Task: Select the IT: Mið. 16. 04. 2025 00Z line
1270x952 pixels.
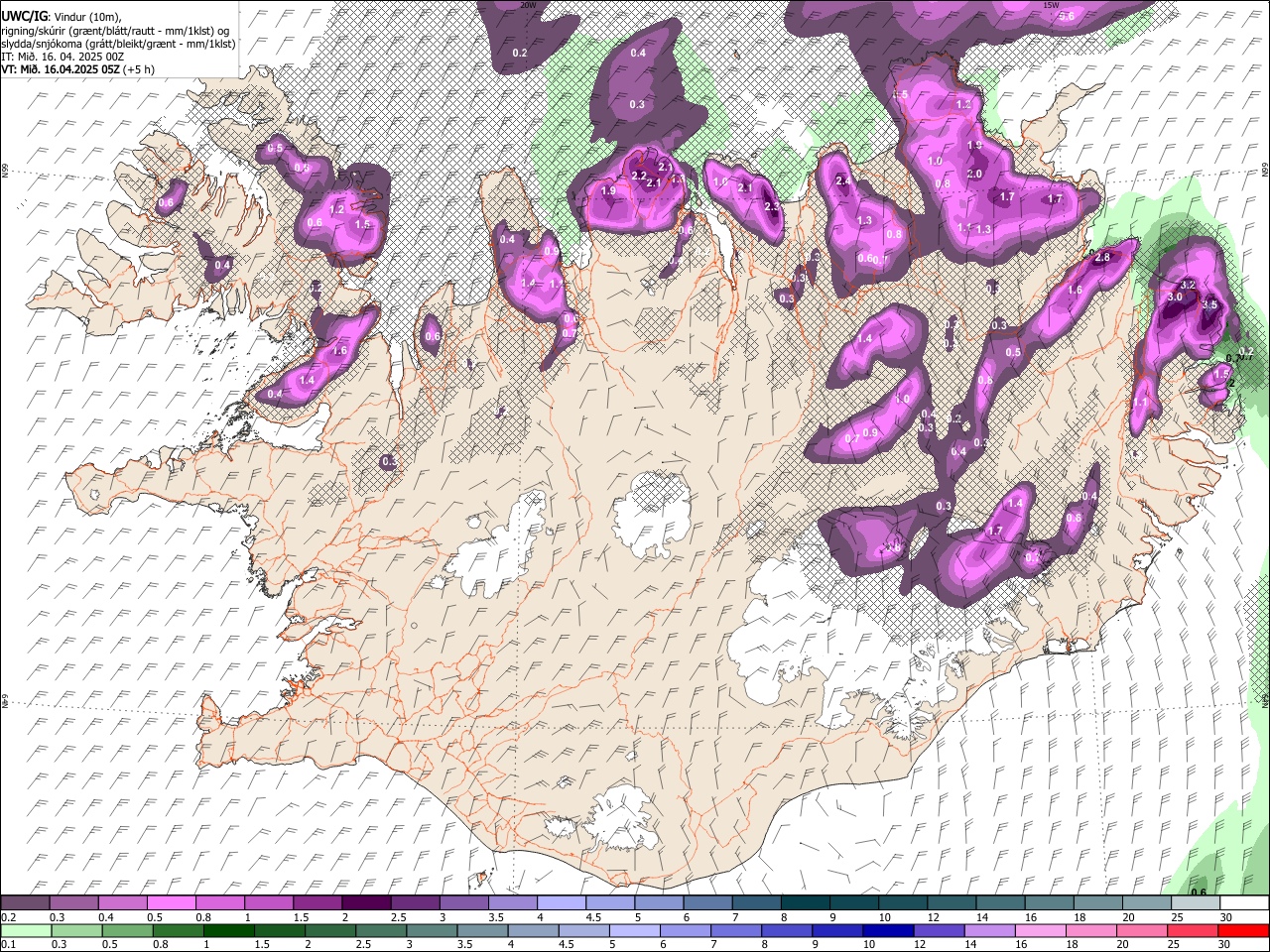Action: pyautogui.click(x=63, y=57)
